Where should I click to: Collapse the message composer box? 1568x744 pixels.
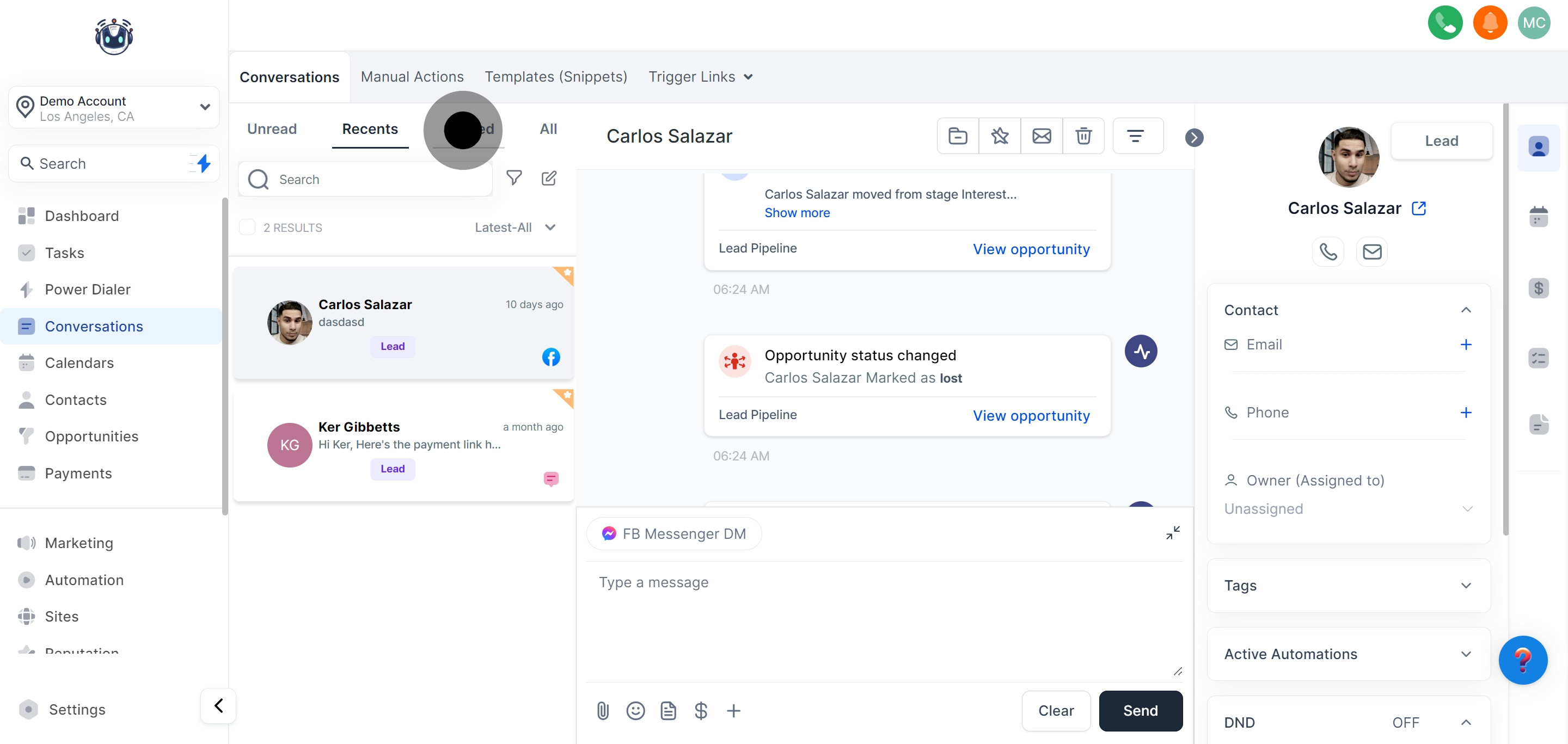point(1172,532)
